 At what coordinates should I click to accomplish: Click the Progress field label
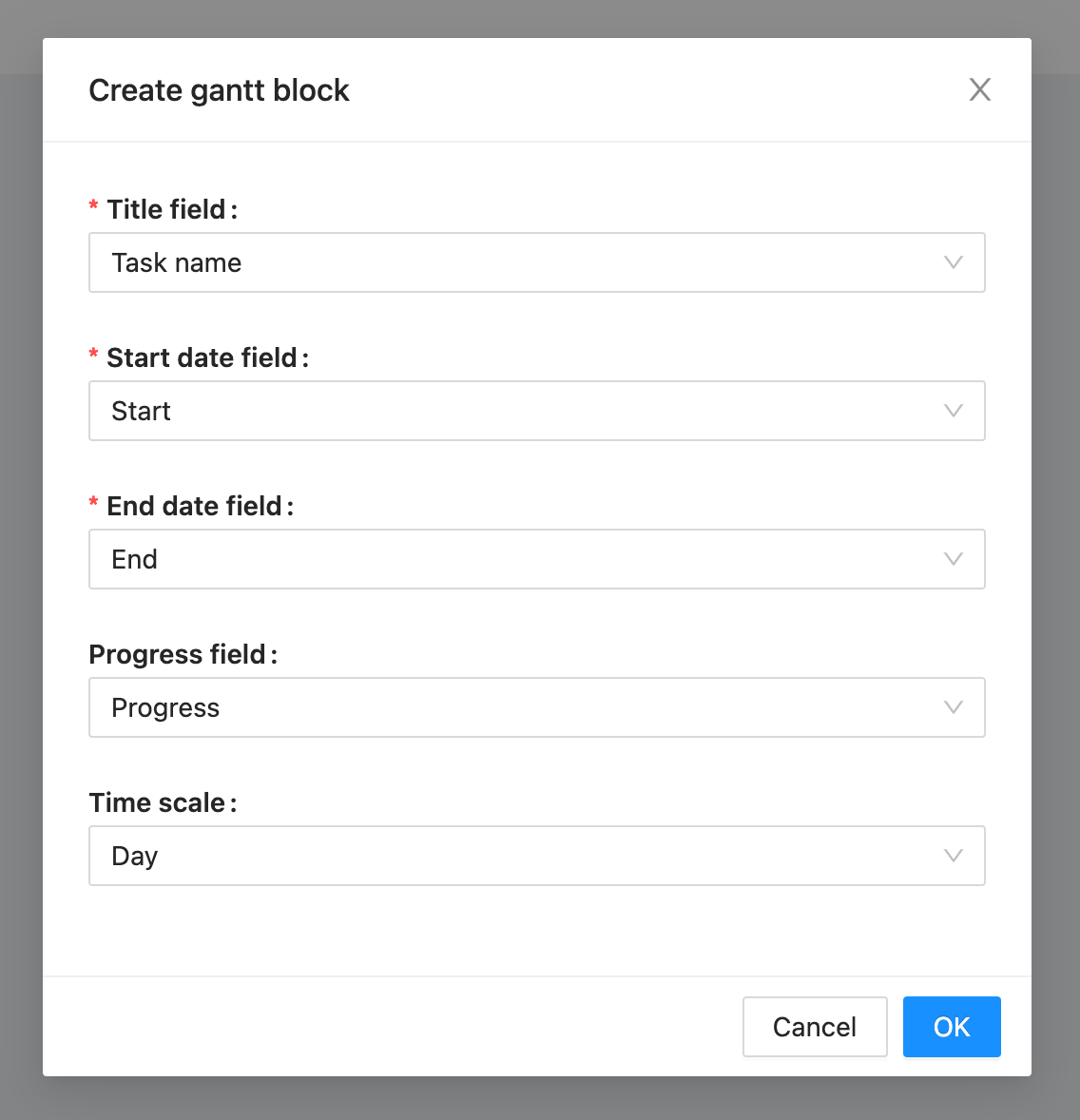pos(178,654)
